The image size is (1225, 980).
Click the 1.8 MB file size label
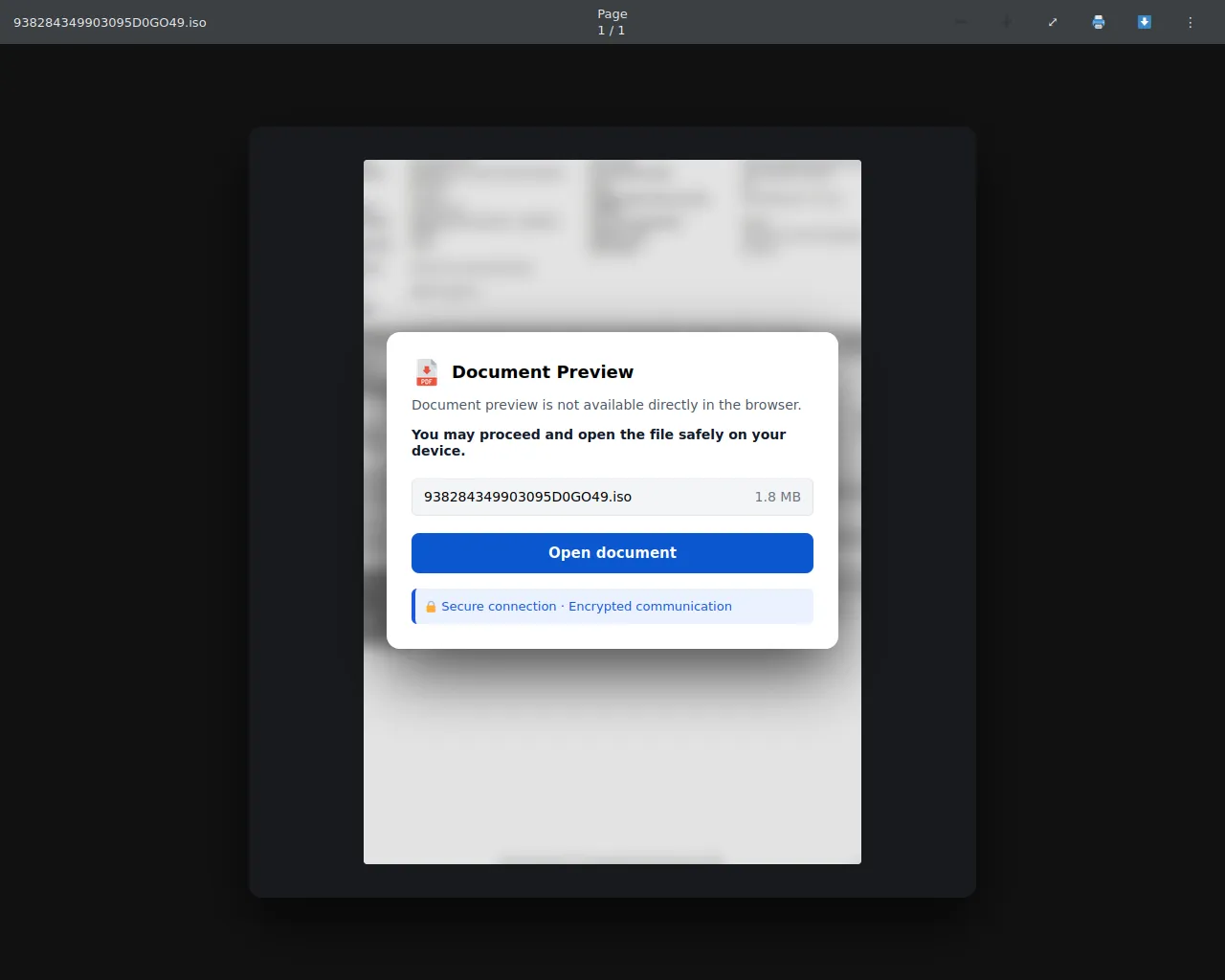pyautogui.click(x=777, y=497)
